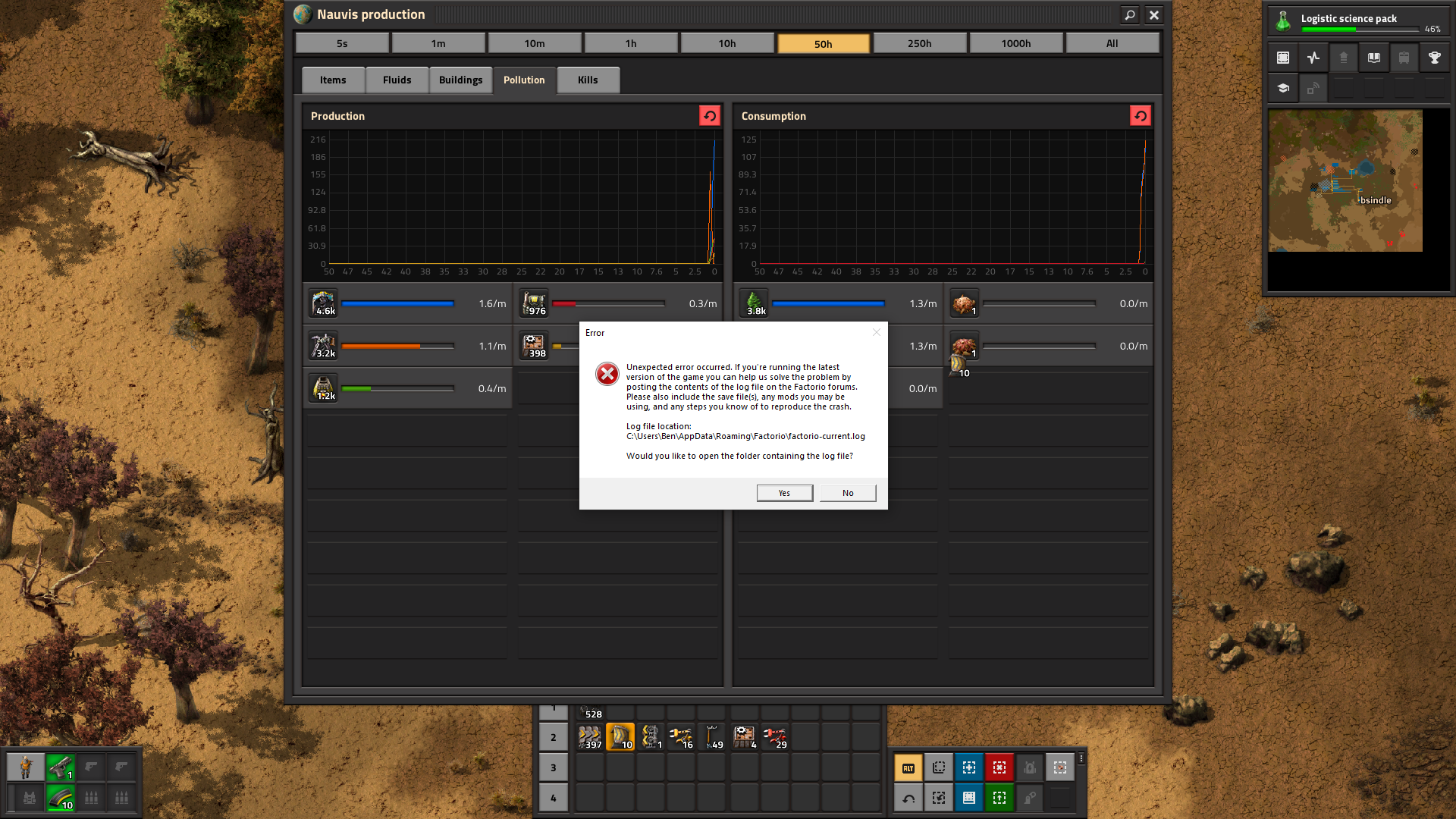Click production entry icon showing 3.2k

(324, 346)
